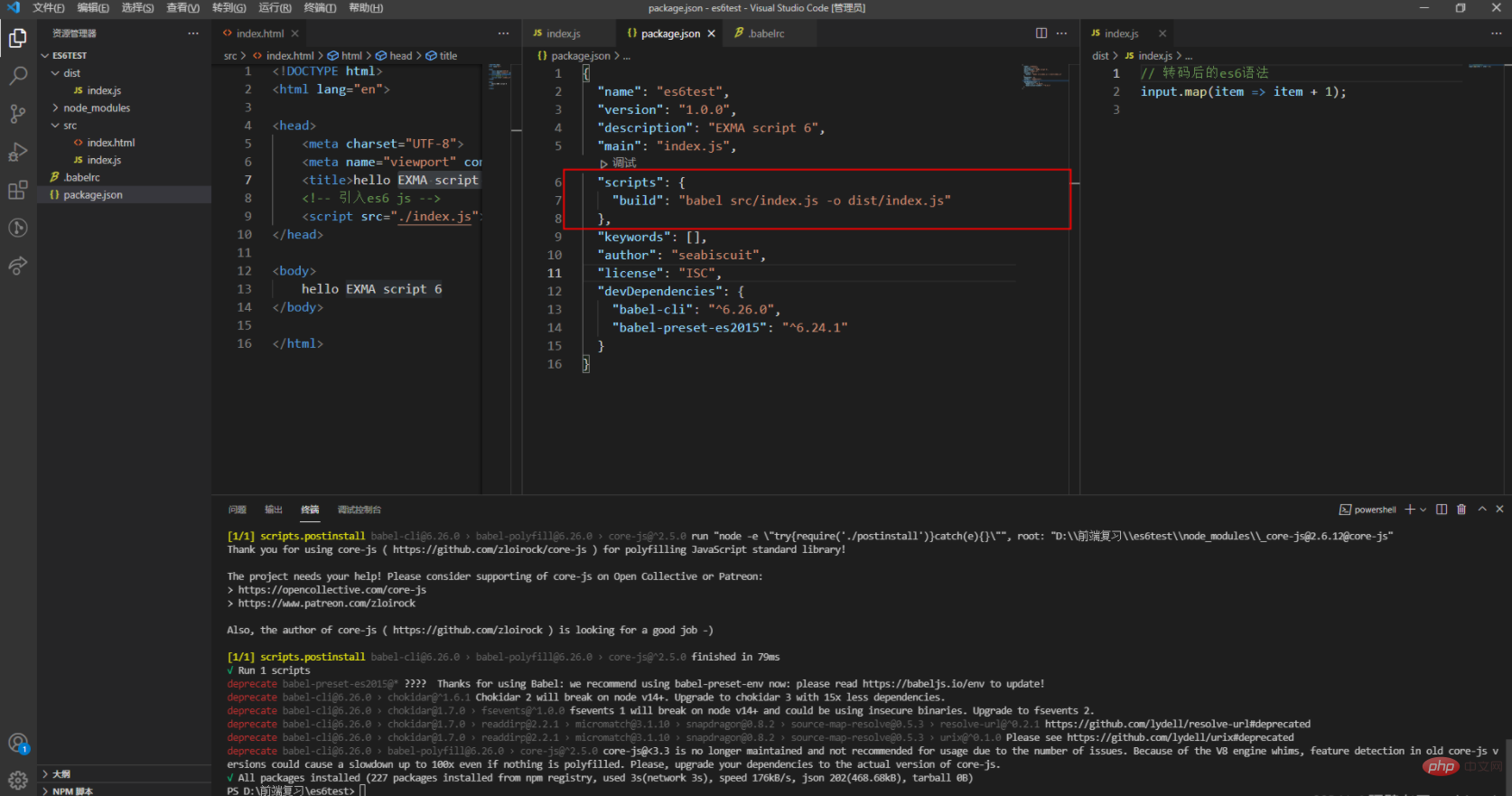Open the Extensions view
Screen dimensions: 1512x796
coord(18,190)
